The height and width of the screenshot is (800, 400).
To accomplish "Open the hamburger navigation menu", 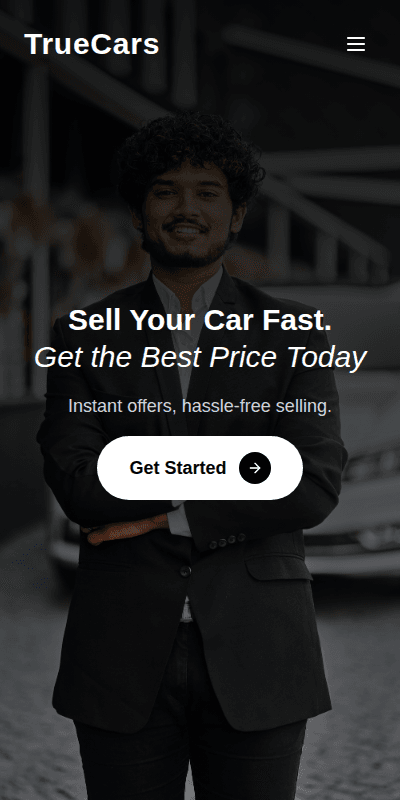I will (x=356, y=44).
